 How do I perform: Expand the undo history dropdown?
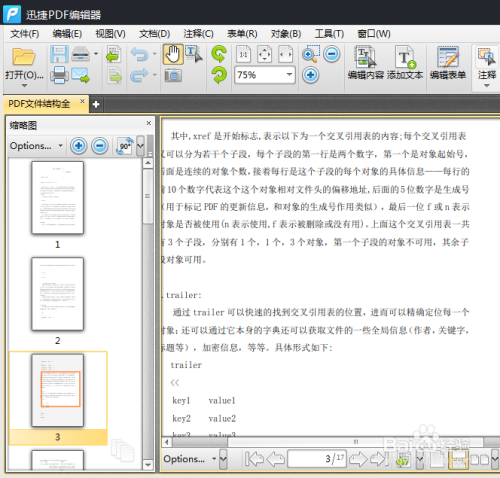(155, 54)
